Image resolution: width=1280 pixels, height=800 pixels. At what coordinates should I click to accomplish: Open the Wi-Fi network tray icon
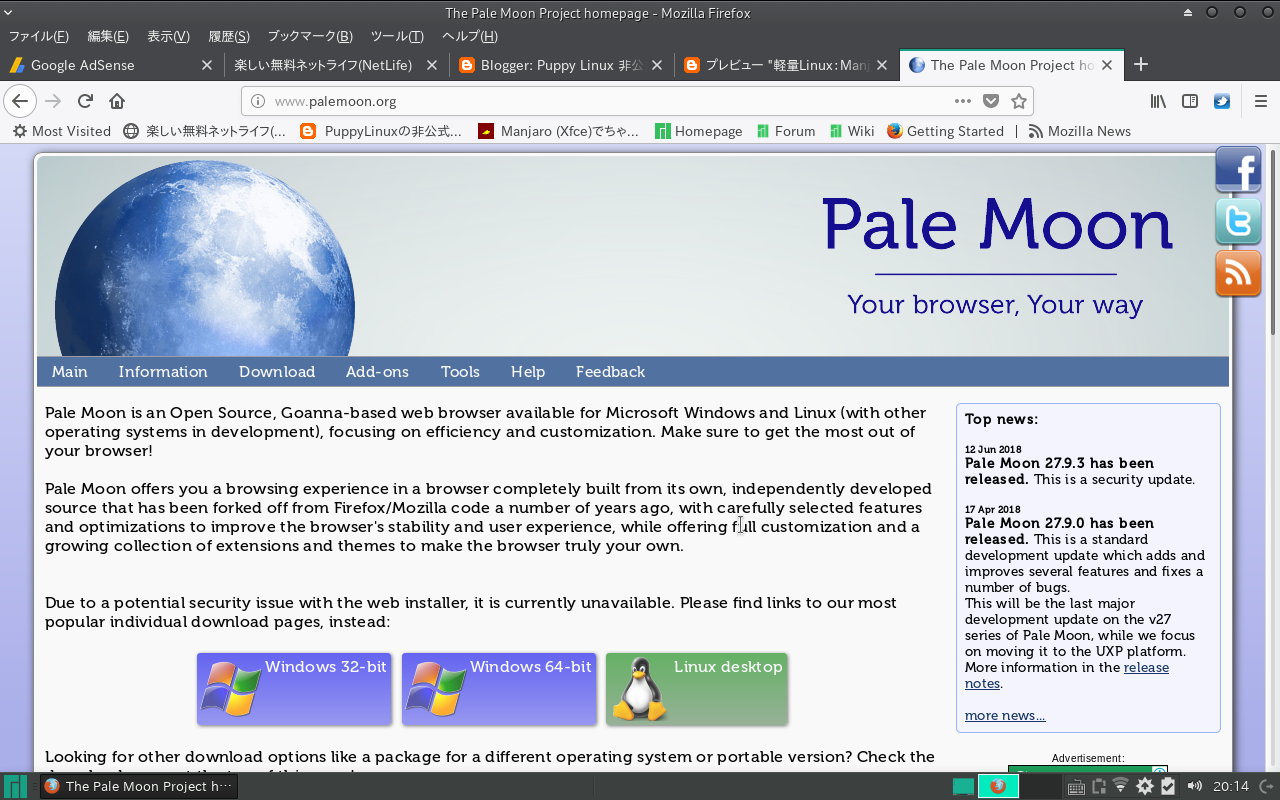click(x=1121, y=786)
